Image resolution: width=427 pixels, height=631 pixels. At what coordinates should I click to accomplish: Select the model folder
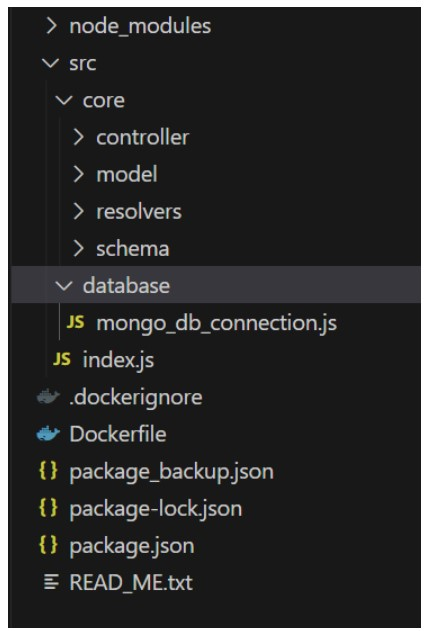click(x=127, y=174)
